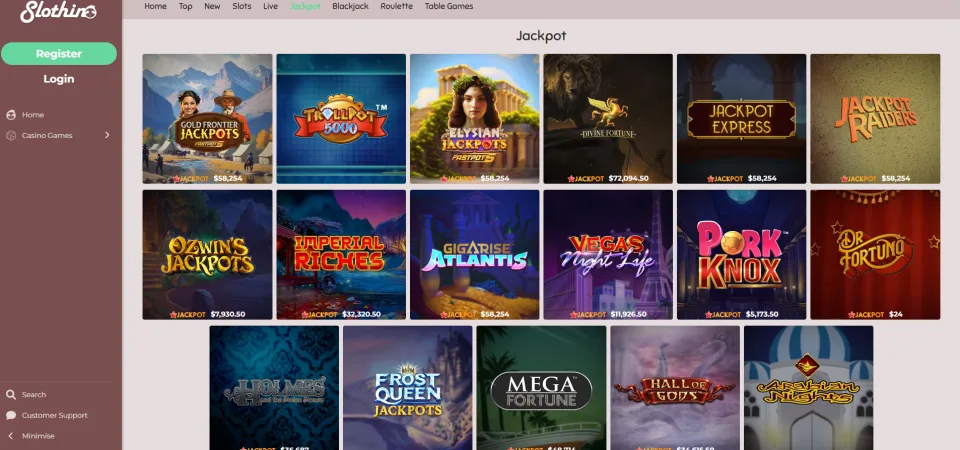Screen dimensions: 960x450
Task: Click jackpot star icon on Divine Fortune
Action: (x=571, y=179)
